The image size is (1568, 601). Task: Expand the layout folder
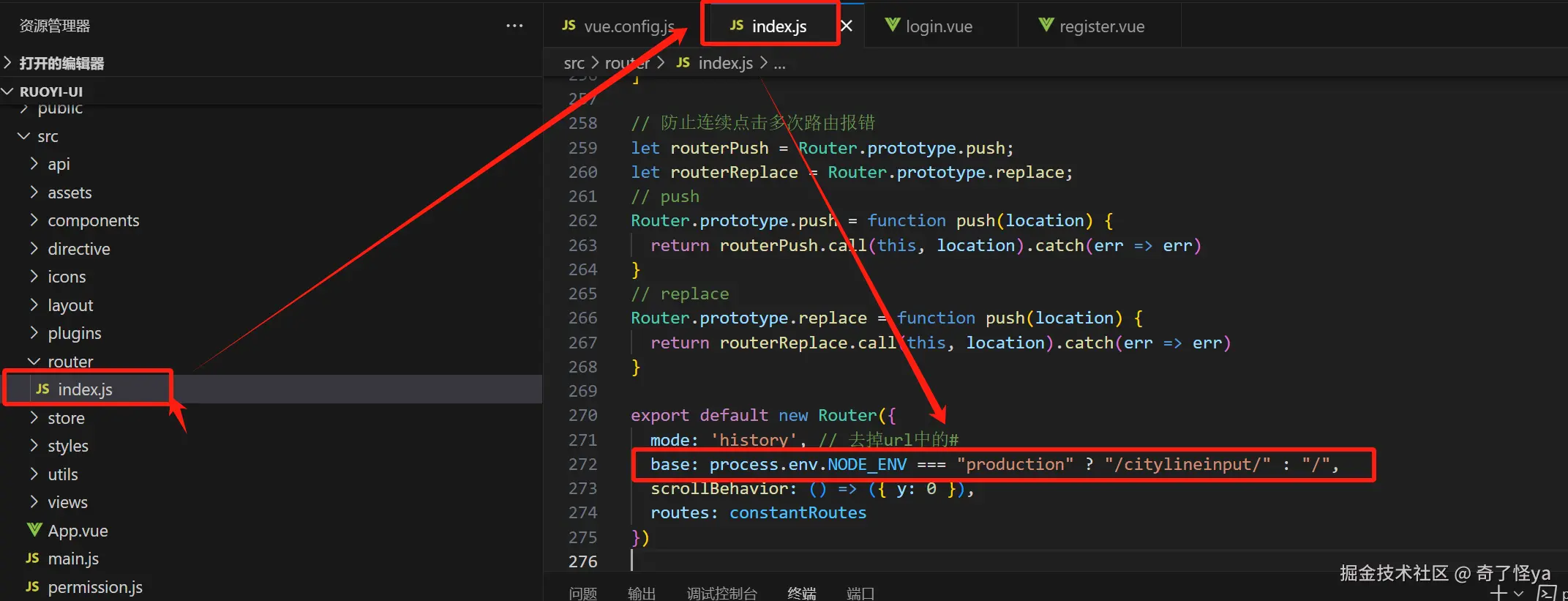click(70, 305)
